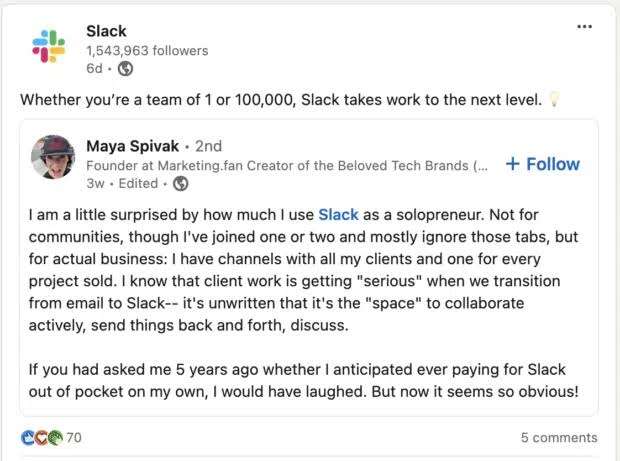The image size is (620, 461).
Task: Click the 2nd connection degree label
Action: point(208,146)
